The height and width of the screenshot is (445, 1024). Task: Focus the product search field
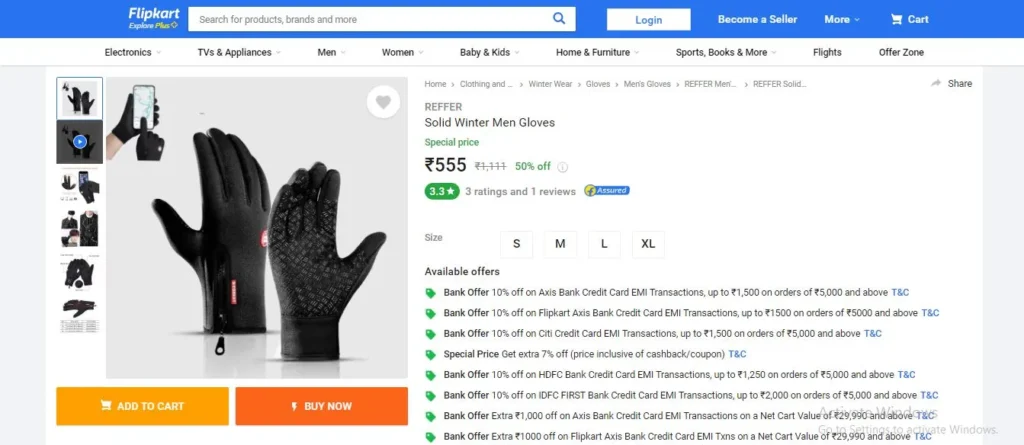[372, 19]
